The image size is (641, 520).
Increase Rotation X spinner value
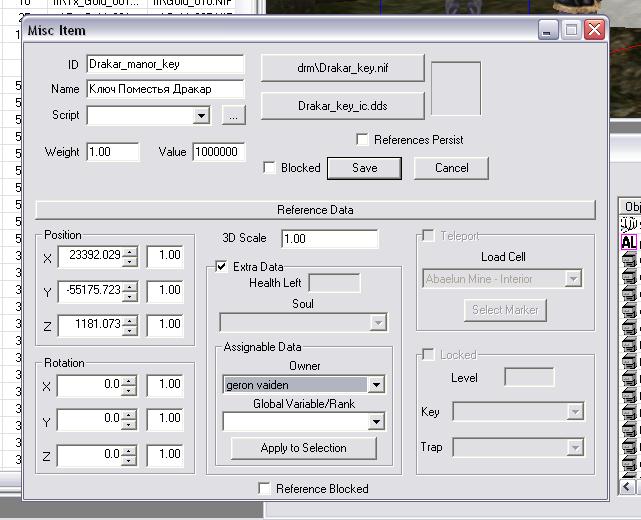pos(129,379)
